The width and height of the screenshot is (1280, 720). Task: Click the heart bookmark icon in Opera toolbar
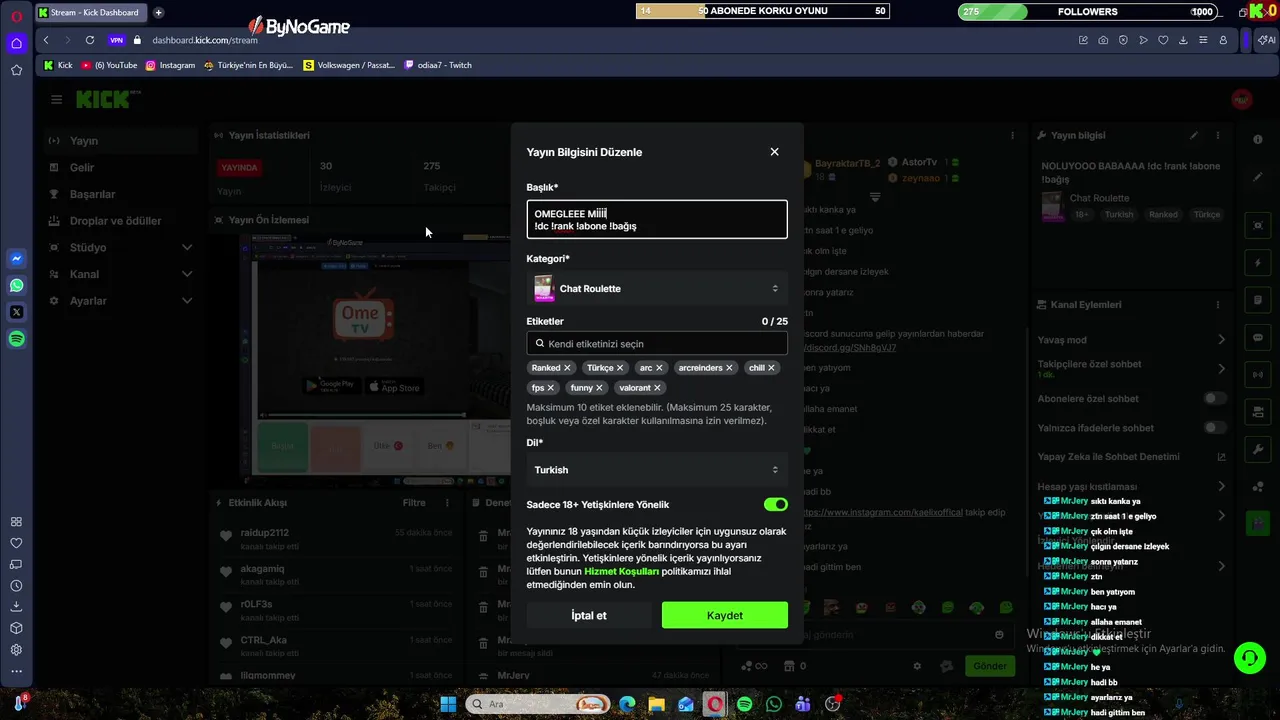click(1163, 40)
